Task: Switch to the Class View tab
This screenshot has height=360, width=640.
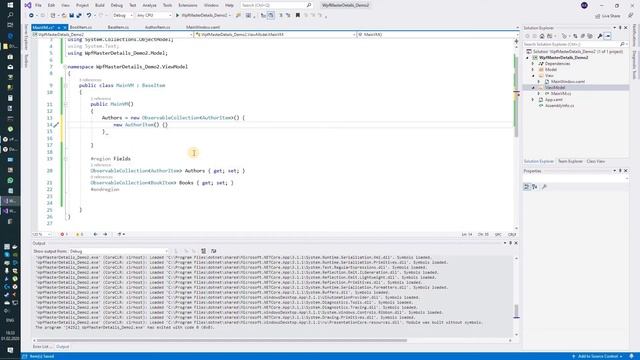Action: click(596, 161)
